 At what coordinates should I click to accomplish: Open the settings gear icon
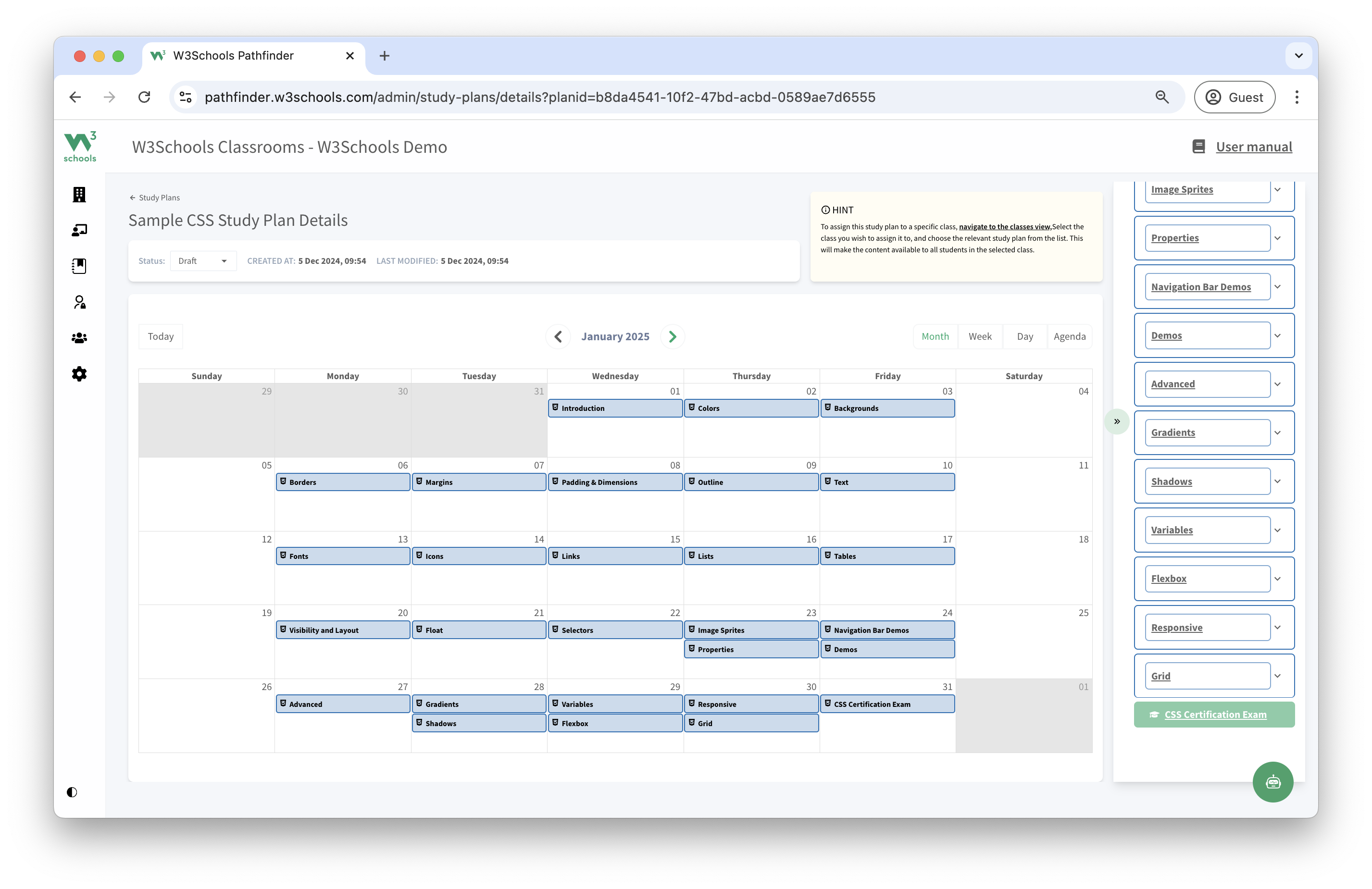[x=79, y=373]
